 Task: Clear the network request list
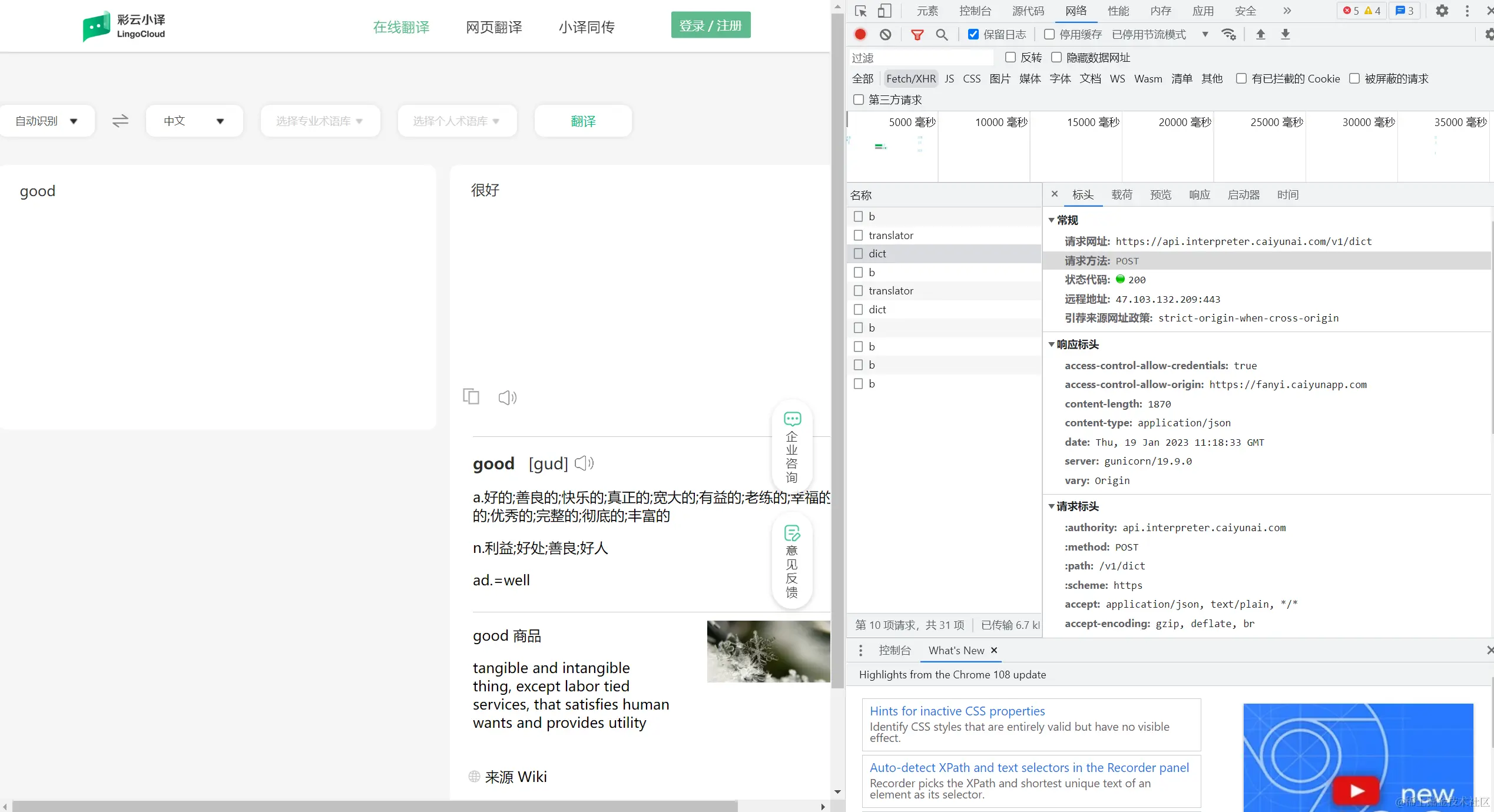click(x=885, y=34)
